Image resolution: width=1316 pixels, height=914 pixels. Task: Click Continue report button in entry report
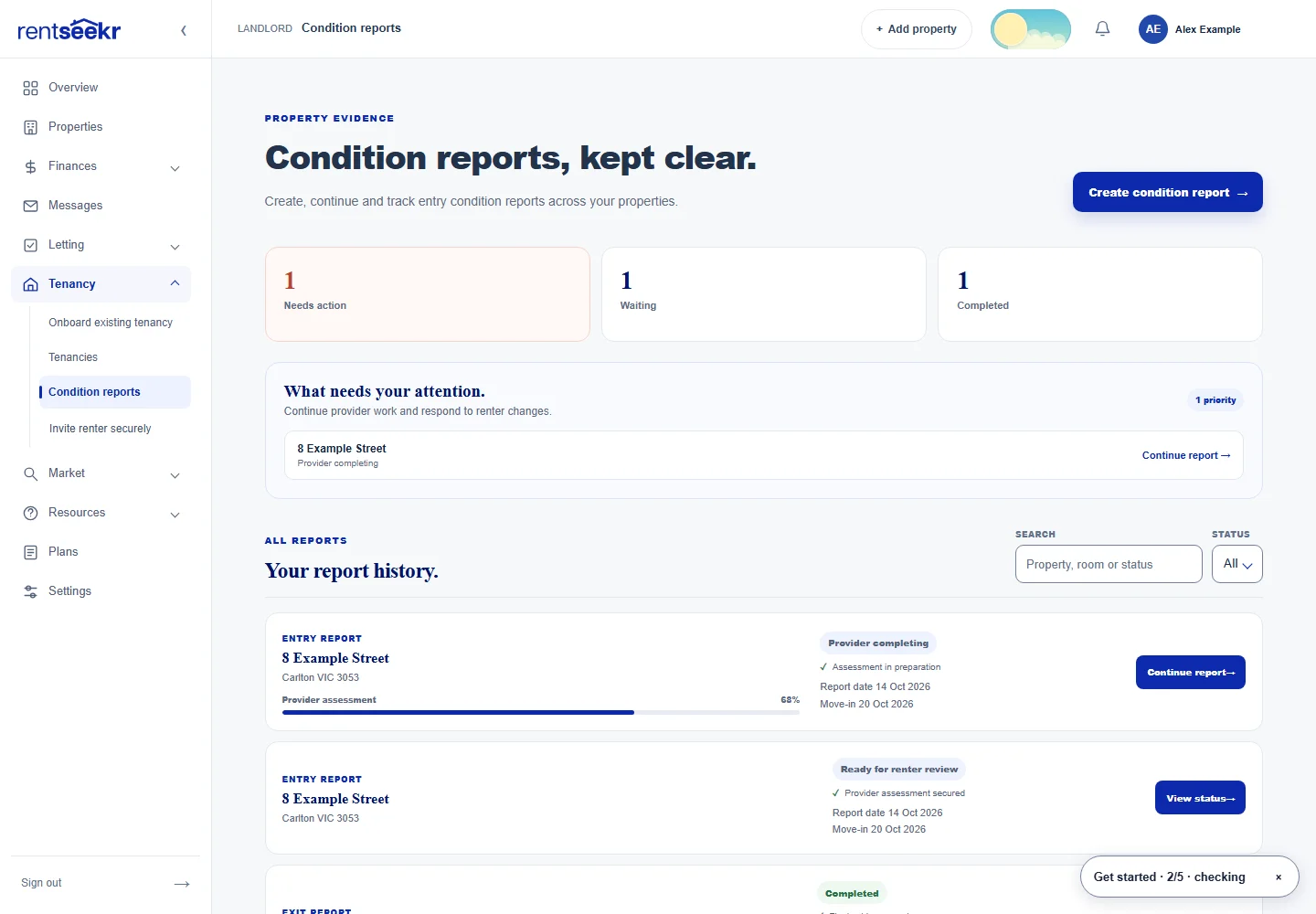pos(1191,673)
